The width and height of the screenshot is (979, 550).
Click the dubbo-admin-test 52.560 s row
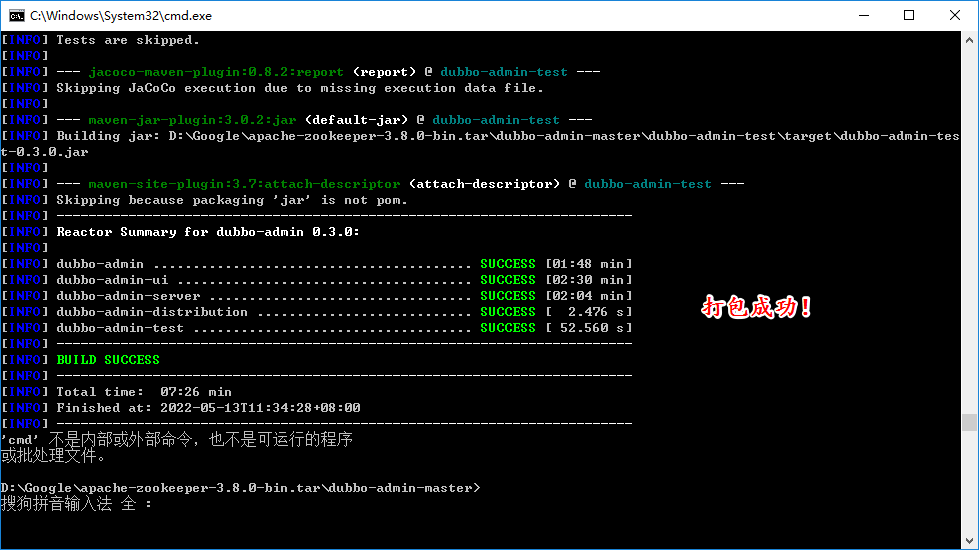coord(317,328)
